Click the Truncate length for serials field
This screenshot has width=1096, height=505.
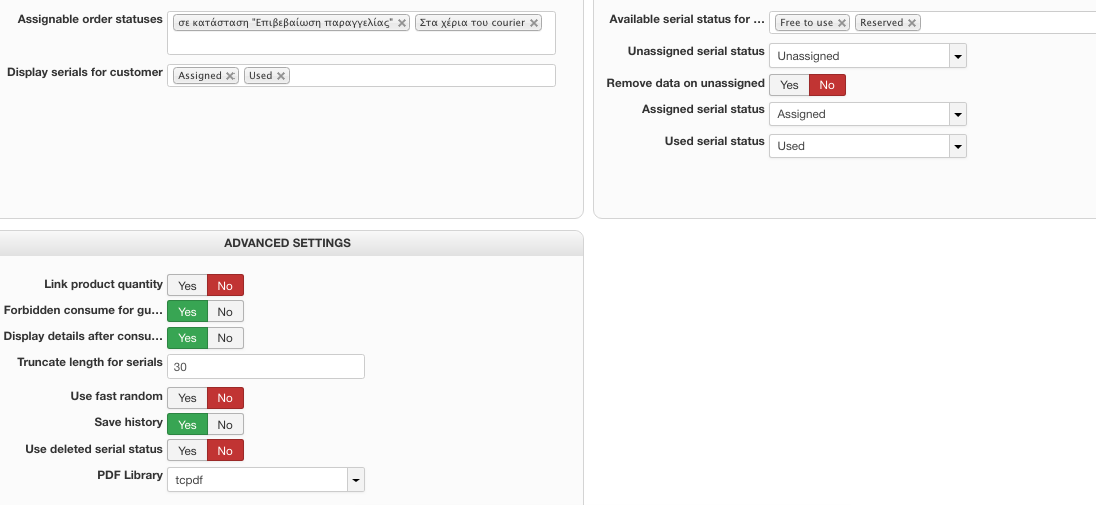coord(265,367)
